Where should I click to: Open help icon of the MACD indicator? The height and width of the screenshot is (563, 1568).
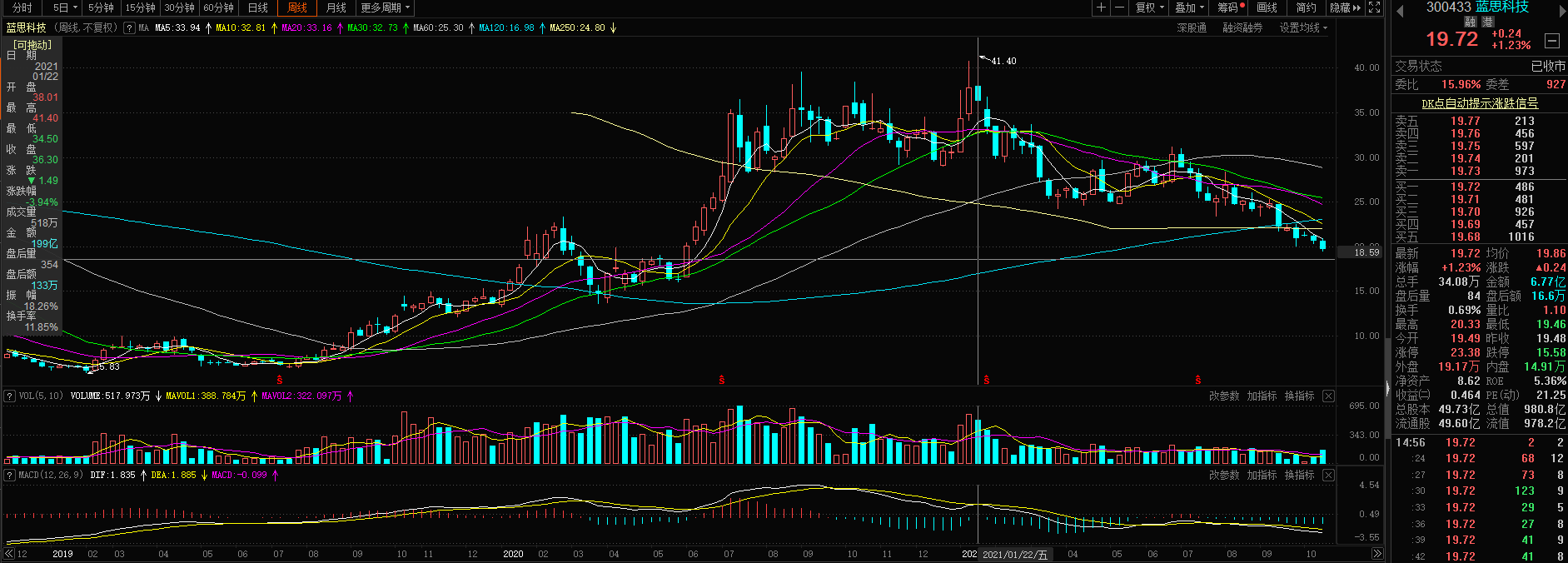(x=9, y=475)
